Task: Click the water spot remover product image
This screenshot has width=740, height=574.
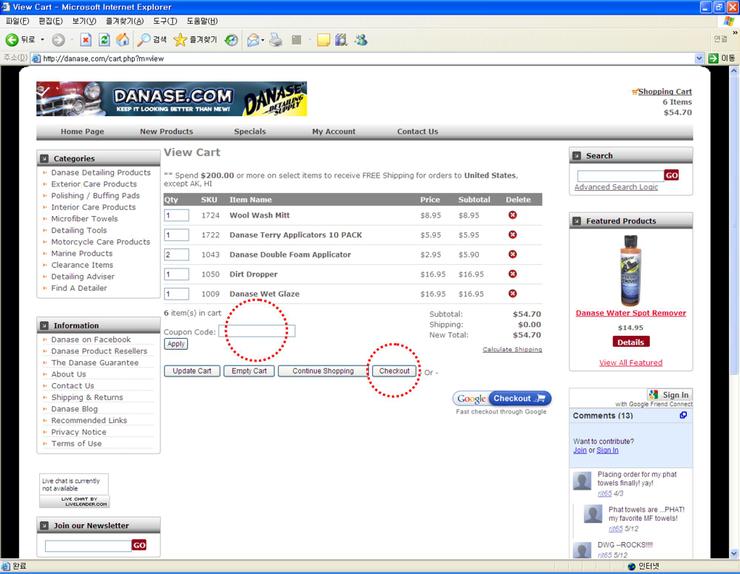Action: [631, 270]
